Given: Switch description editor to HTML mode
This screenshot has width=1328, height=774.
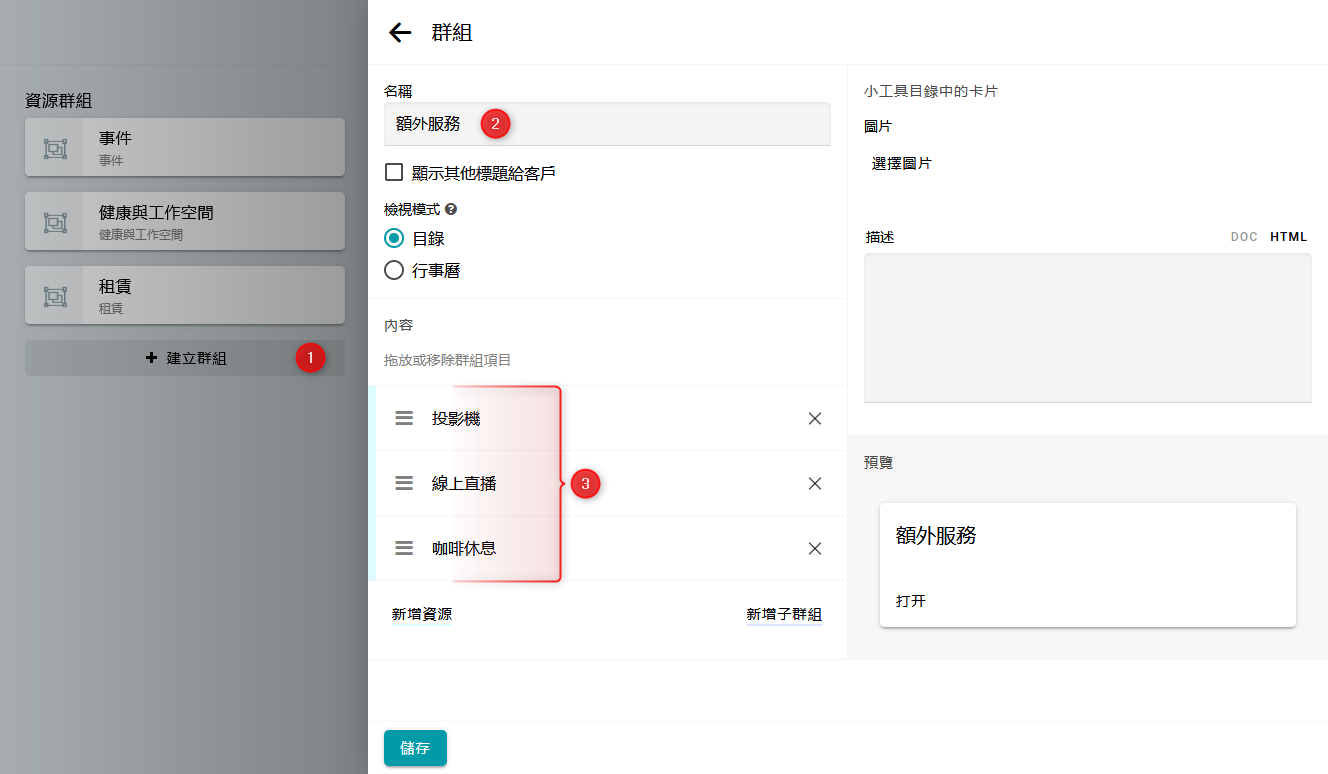Looking at the screenshot, I should tap(1288, 237).
